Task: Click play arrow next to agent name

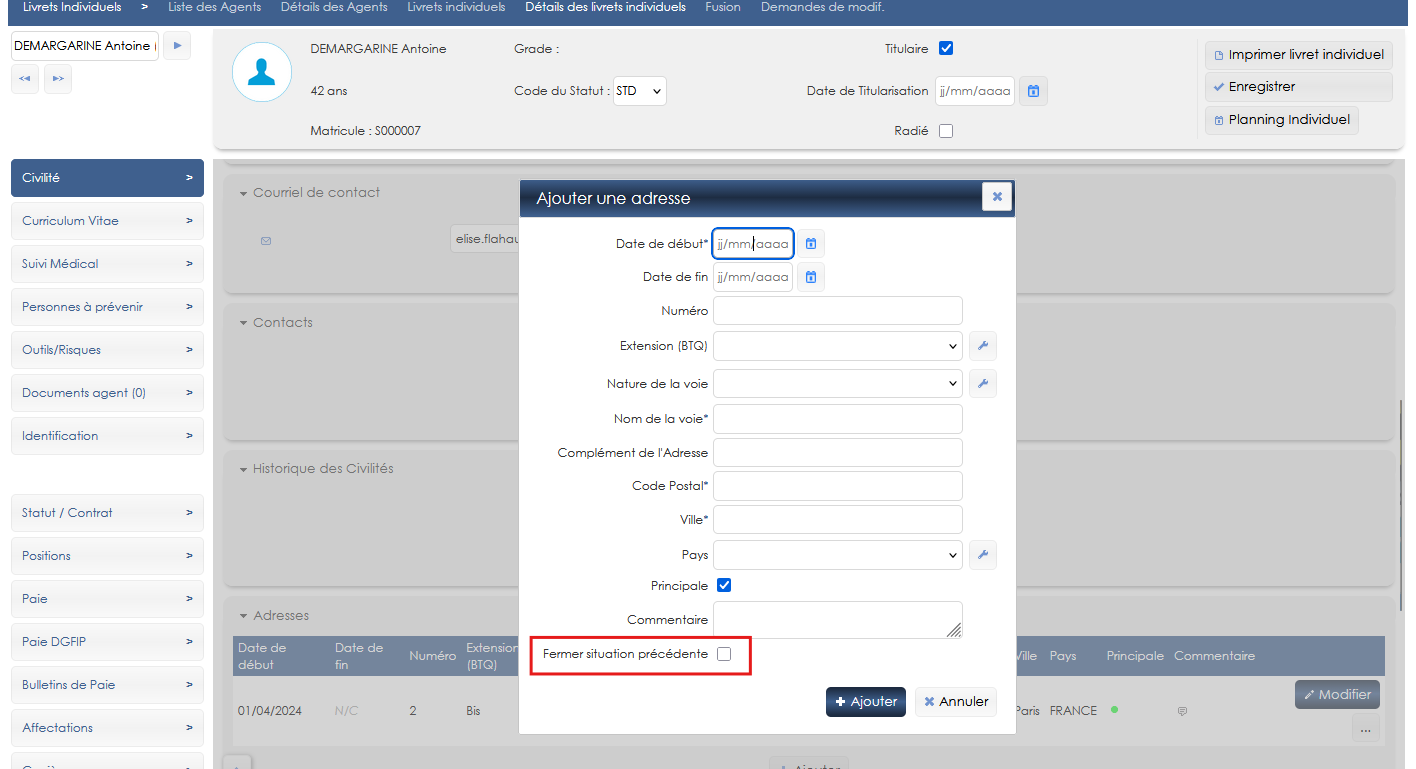Action: (x=177, y=46)
